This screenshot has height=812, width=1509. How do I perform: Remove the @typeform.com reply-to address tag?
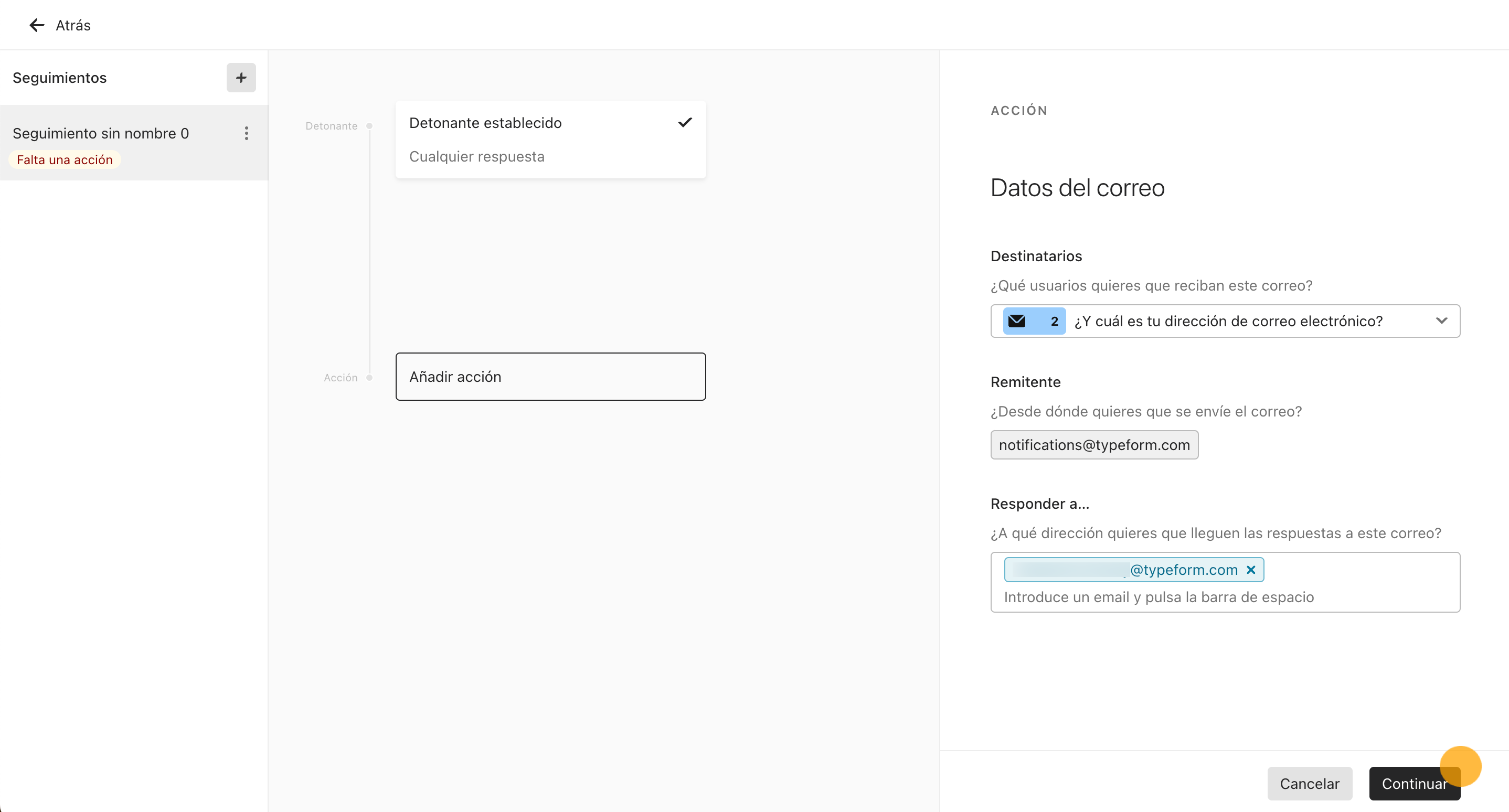pyautogui.click(x=1251, y=570)
